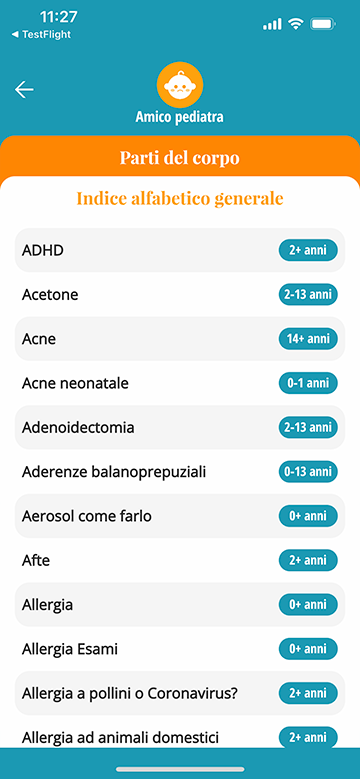Switch to the Parti del corpo tab
This screenshot has height=779, width=360.
(x=180, y=157)
